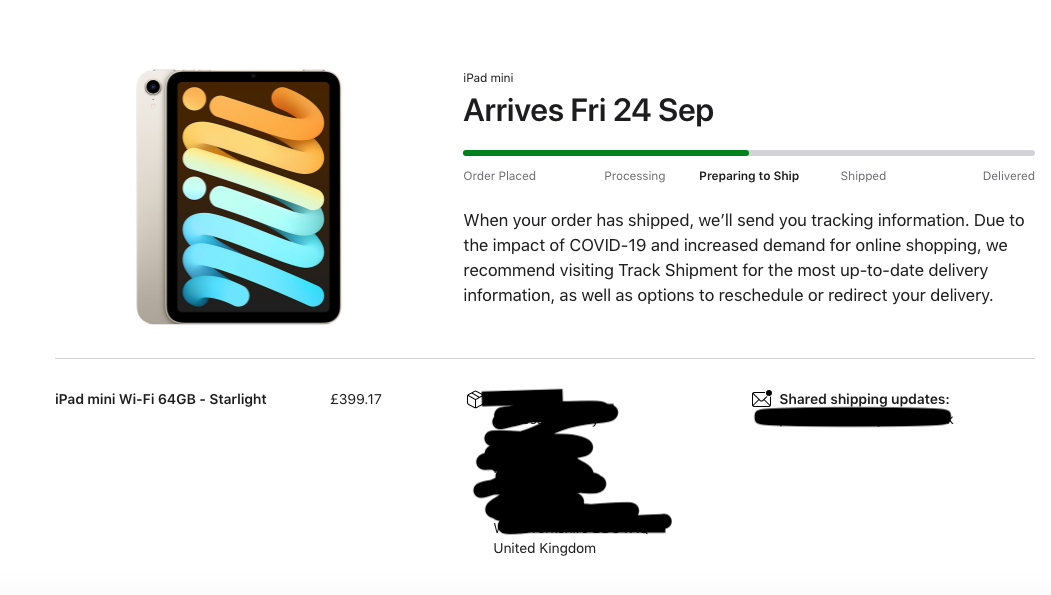The height and width of the screenshot is (595, 1051).
Task: Click the redacted shipping updates email
Action: [853, 418]
